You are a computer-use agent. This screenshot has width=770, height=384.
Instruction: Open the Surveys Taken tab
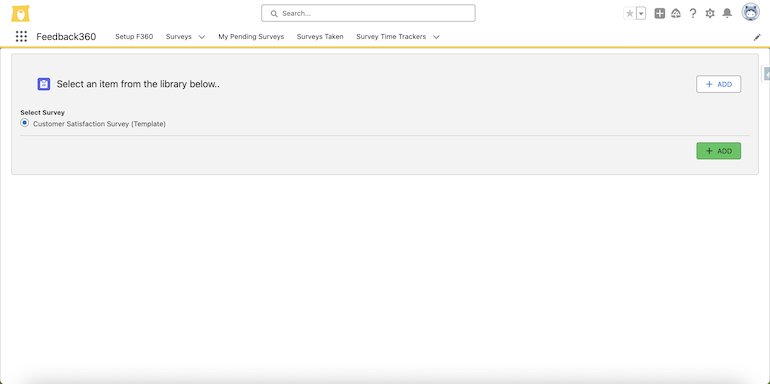pos(320,36)
